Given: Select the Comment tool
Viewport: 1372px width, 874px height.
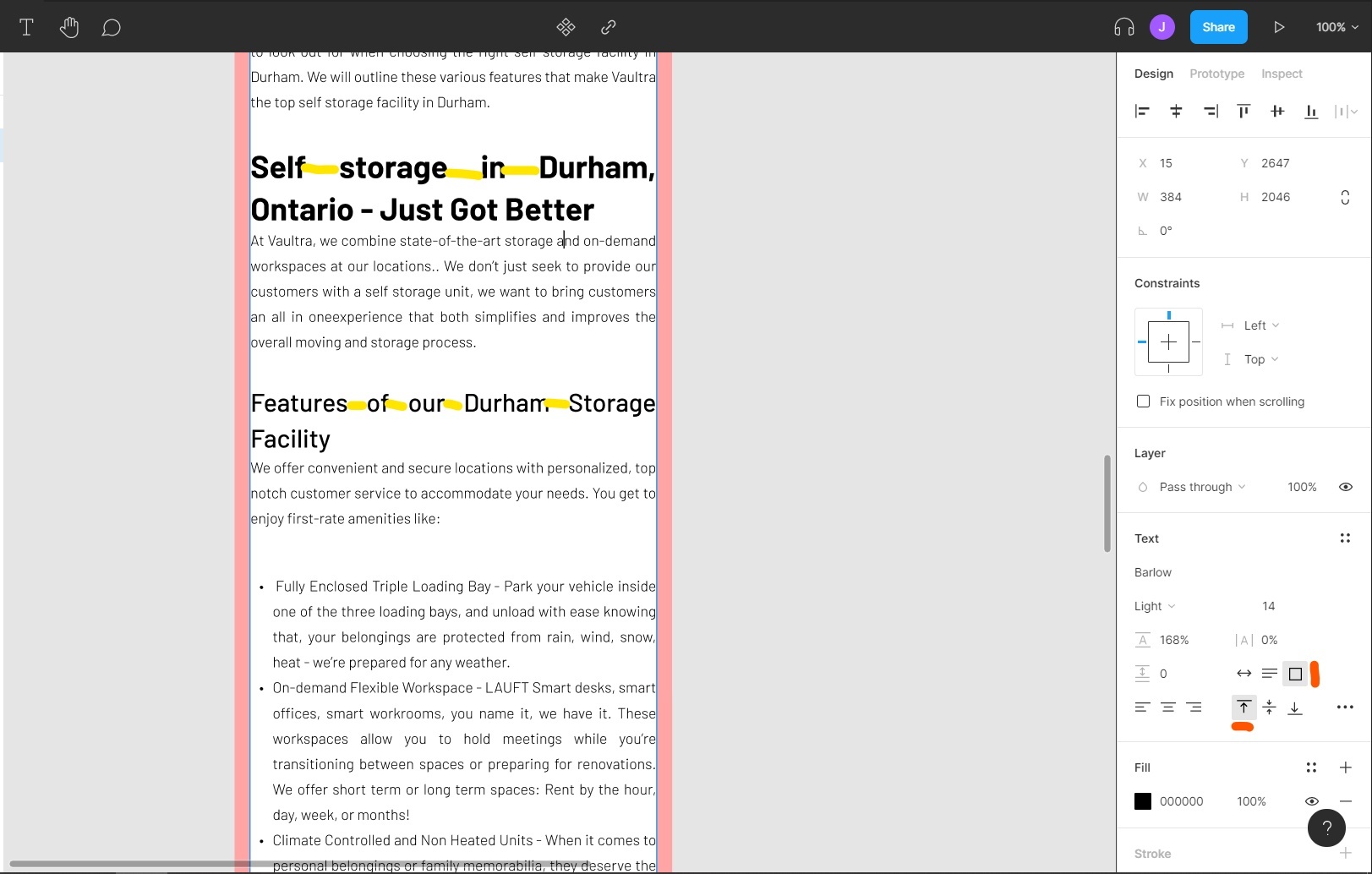Looking at the screenshot, I should coord(111,28).
